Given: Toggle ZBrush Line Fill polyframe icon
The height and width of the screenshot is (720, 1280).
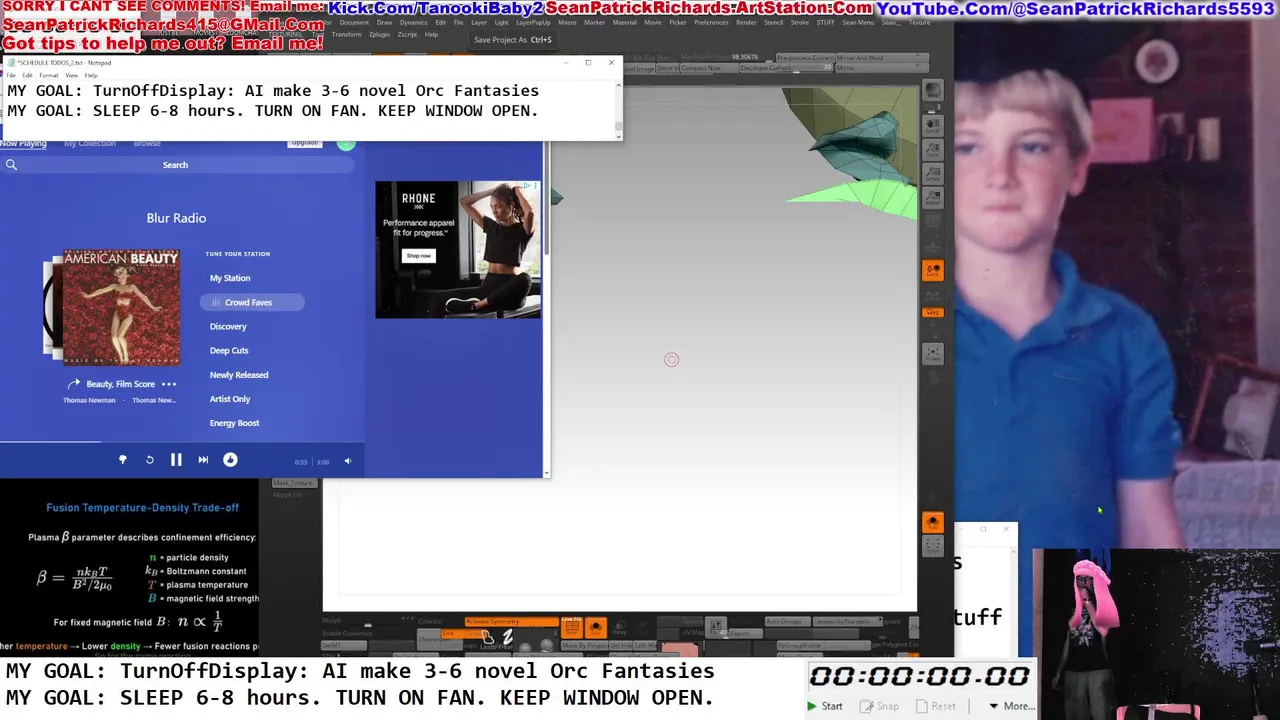Looking at the screenshot, I should 572,627.
